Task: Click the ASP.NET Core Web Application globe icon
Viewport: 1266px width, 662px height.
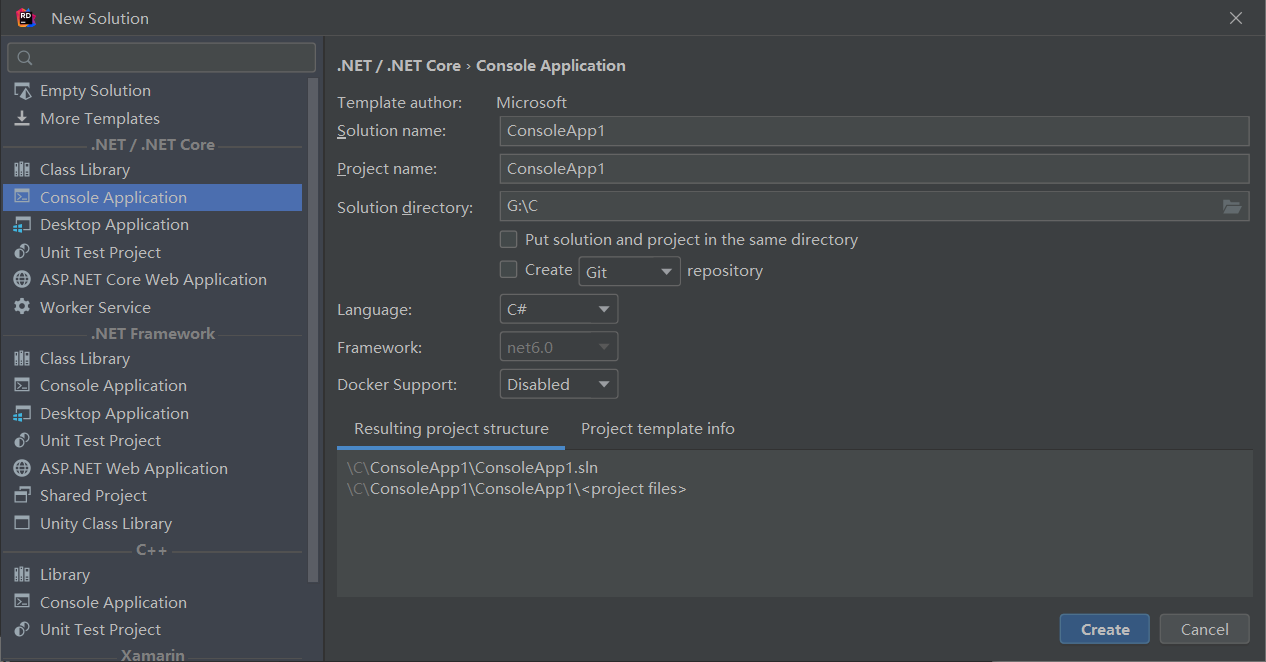Action: pos(22,280)
